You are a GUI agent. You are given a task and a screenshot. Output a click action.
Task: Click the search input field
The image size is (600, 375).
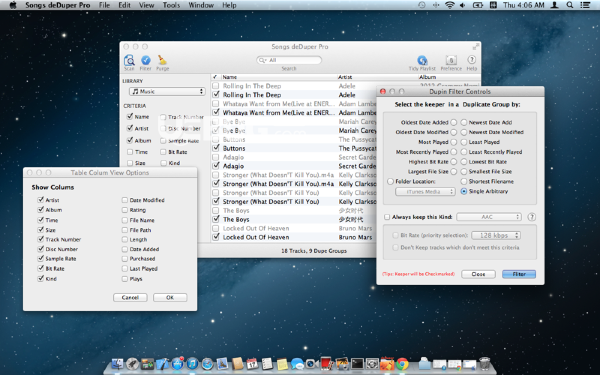click(289, 60)
